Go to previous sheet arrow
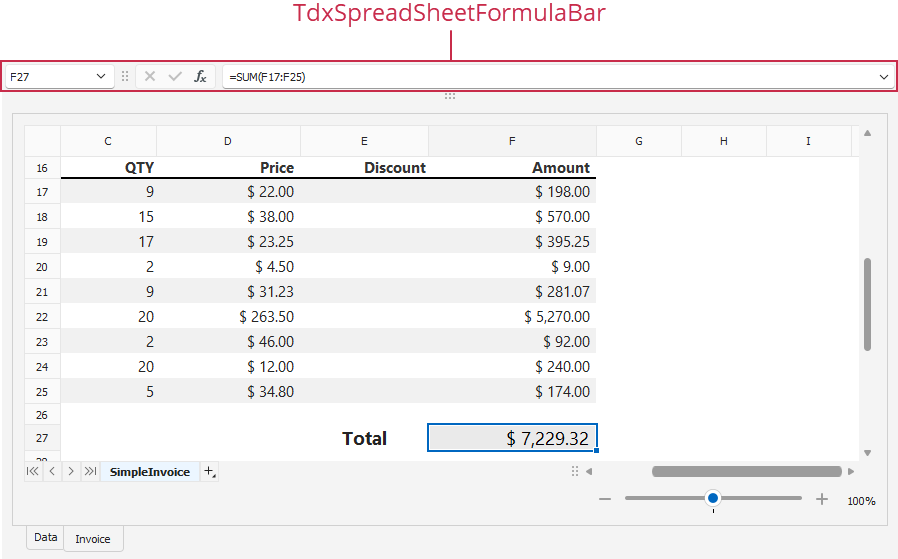The width and height of the screenshot is (898, 559). click(x=52, y=471)
